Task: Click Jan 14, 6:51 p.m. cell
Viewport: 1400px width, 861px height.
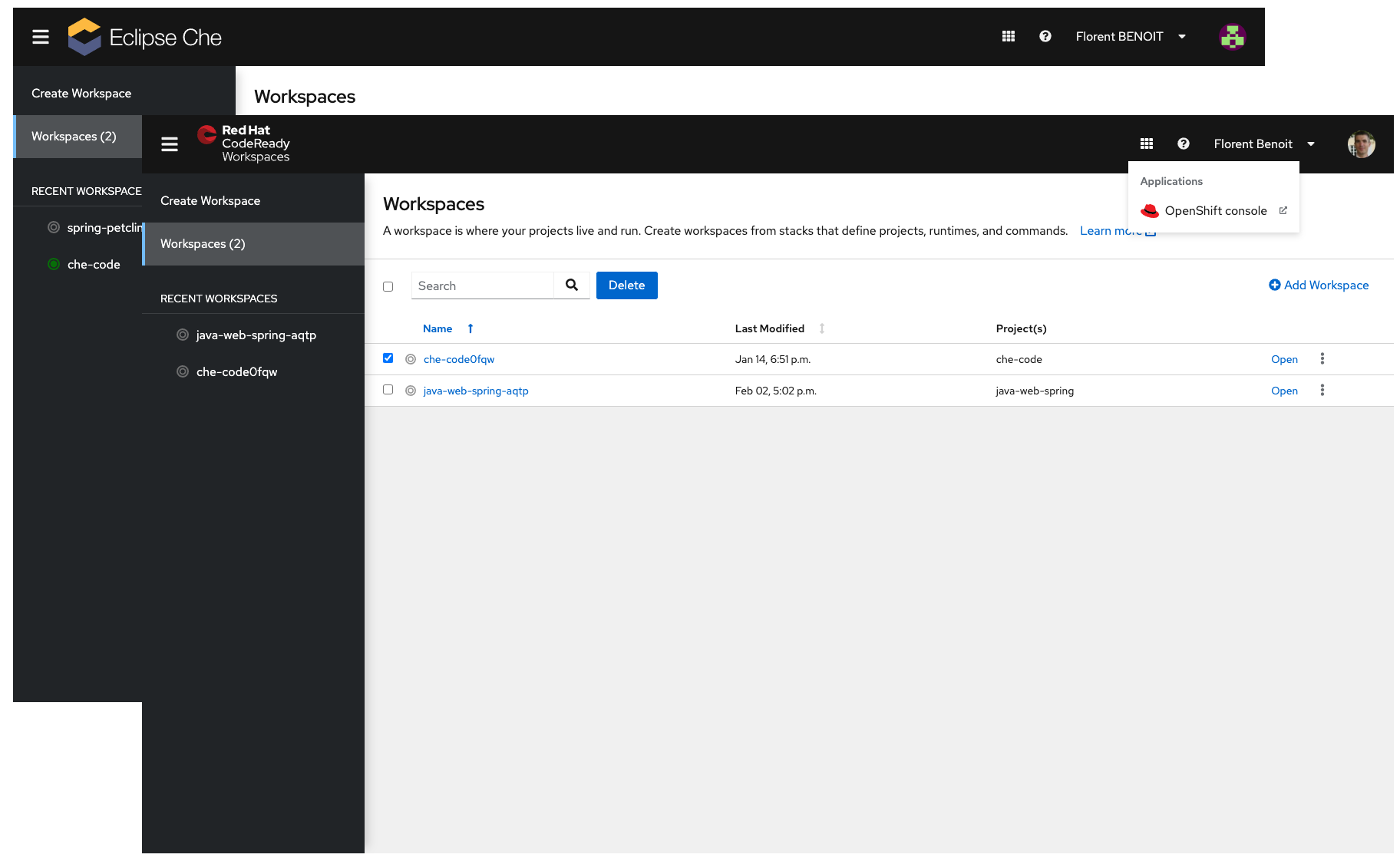Action: [773, 359]
